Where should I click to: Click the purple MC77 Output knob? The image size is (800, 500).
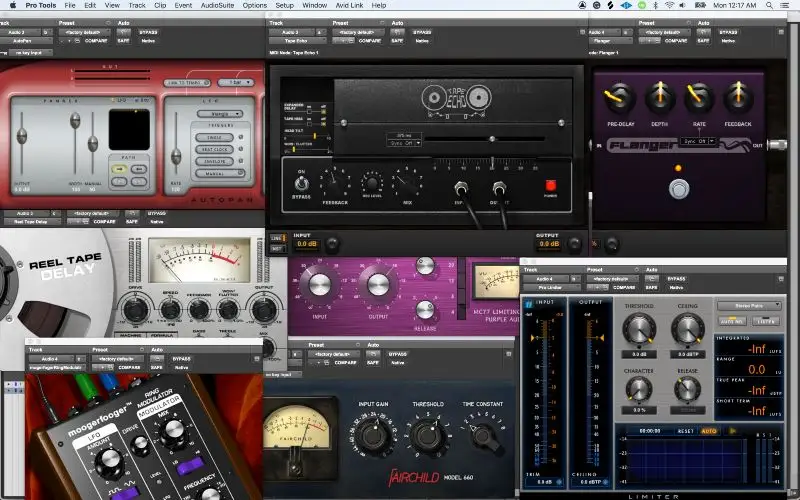[378, 285]
